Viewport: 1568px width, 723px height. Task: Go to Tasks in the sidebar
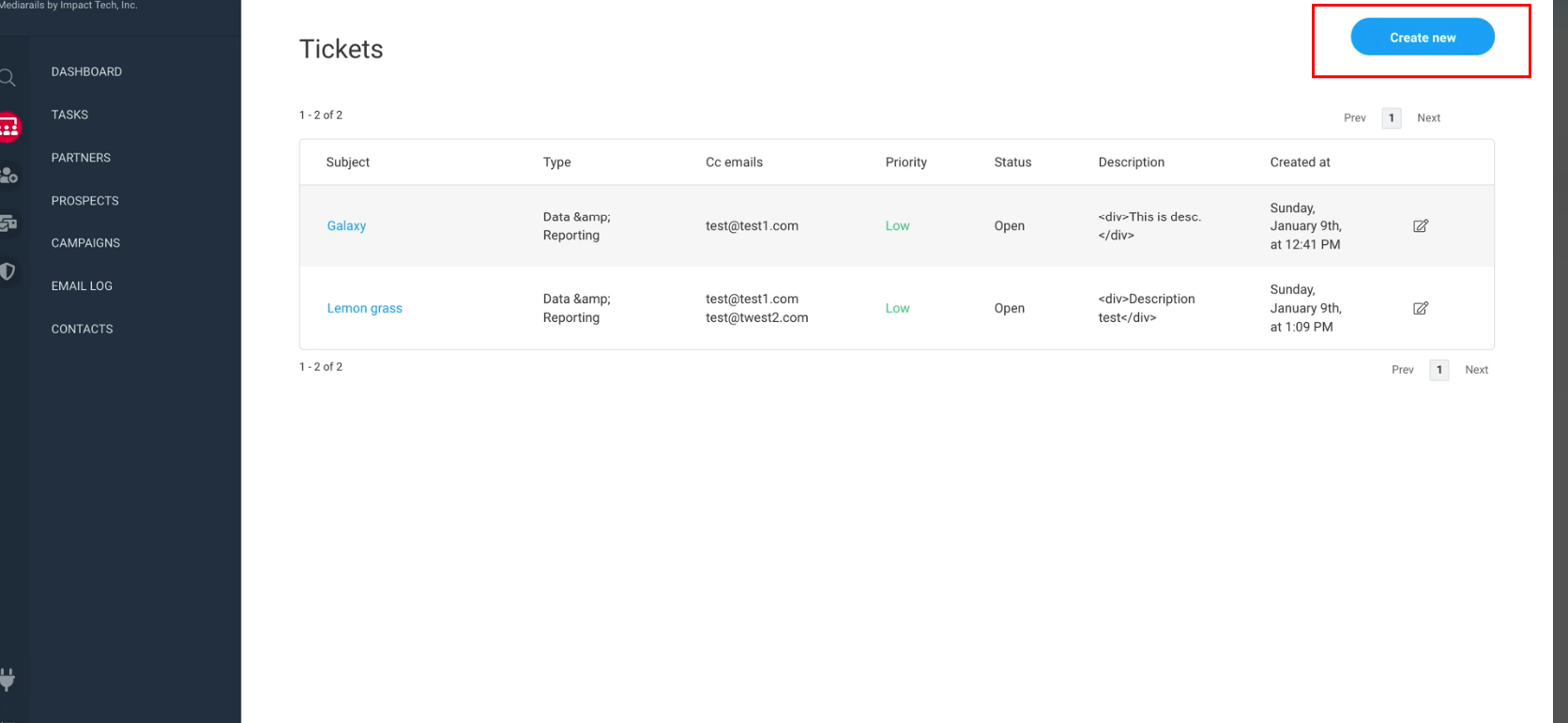[69, 115]
